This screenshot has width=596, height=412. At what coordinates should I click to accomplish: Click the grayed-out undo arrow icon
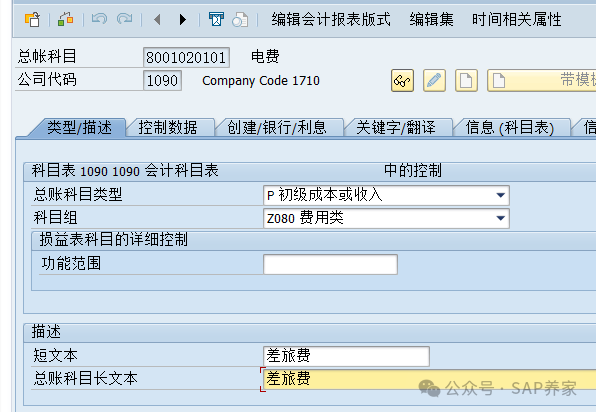[x=99, y=19]
